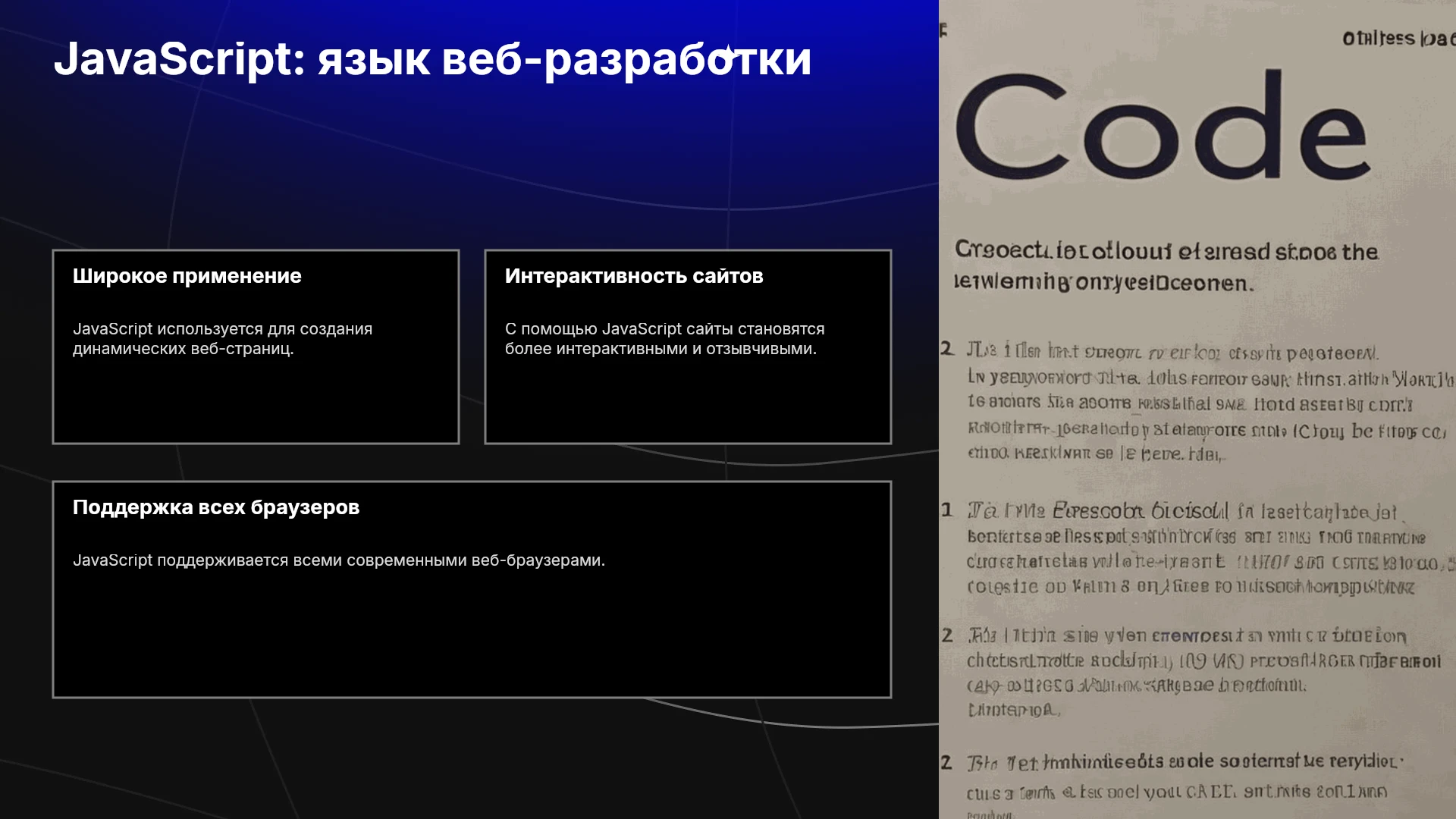Select the sparkle mark on the title
Viewport: 1456px width, 819px height.
point(728,53)
